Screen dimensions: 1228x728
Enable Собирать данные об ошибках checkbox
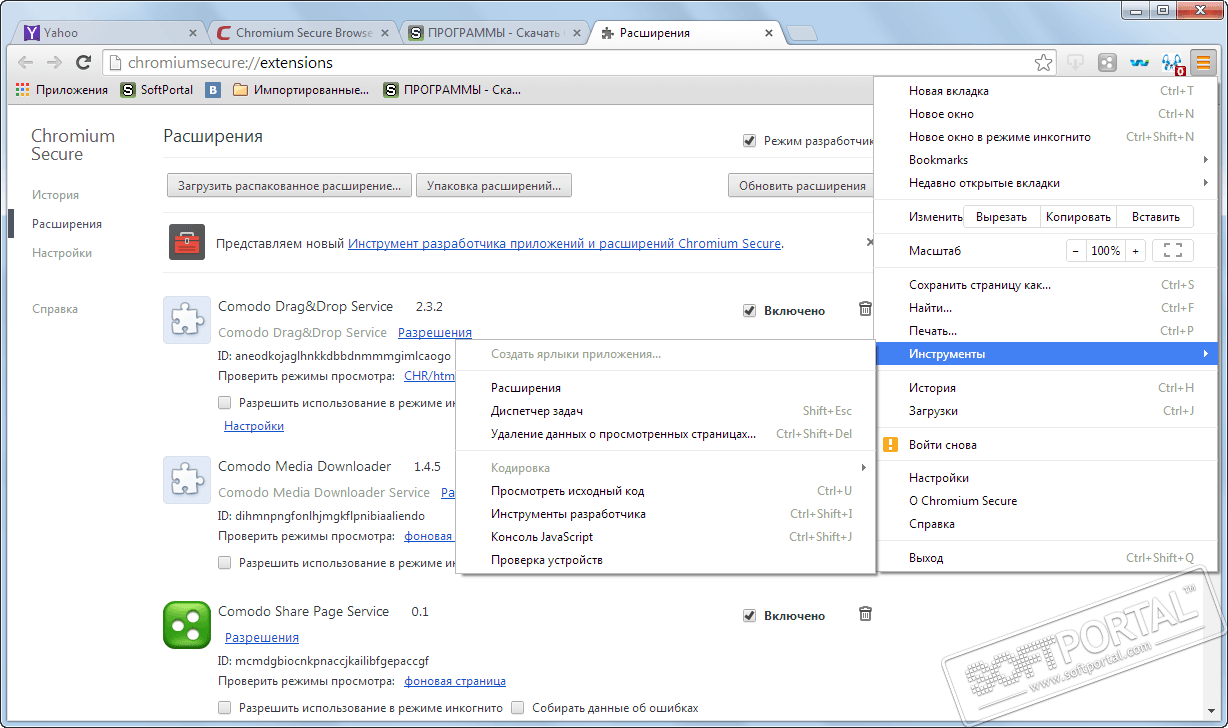click(x=518, y=708)
